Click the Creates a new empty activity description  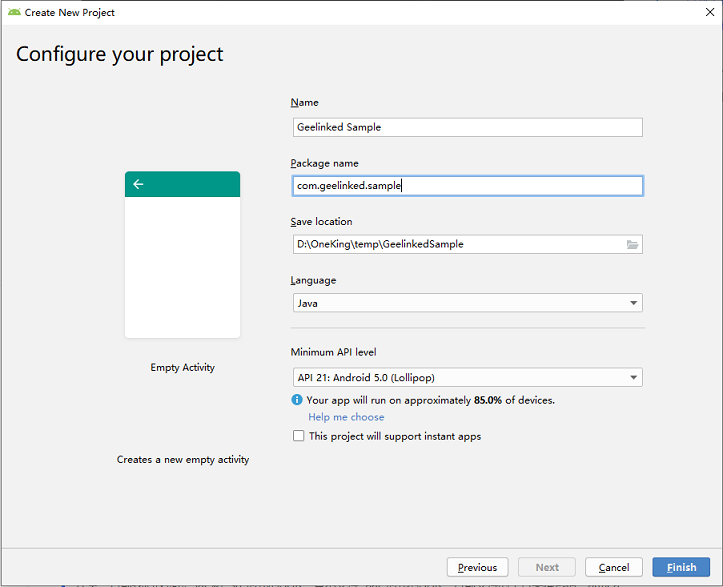[x=183, y=460]
